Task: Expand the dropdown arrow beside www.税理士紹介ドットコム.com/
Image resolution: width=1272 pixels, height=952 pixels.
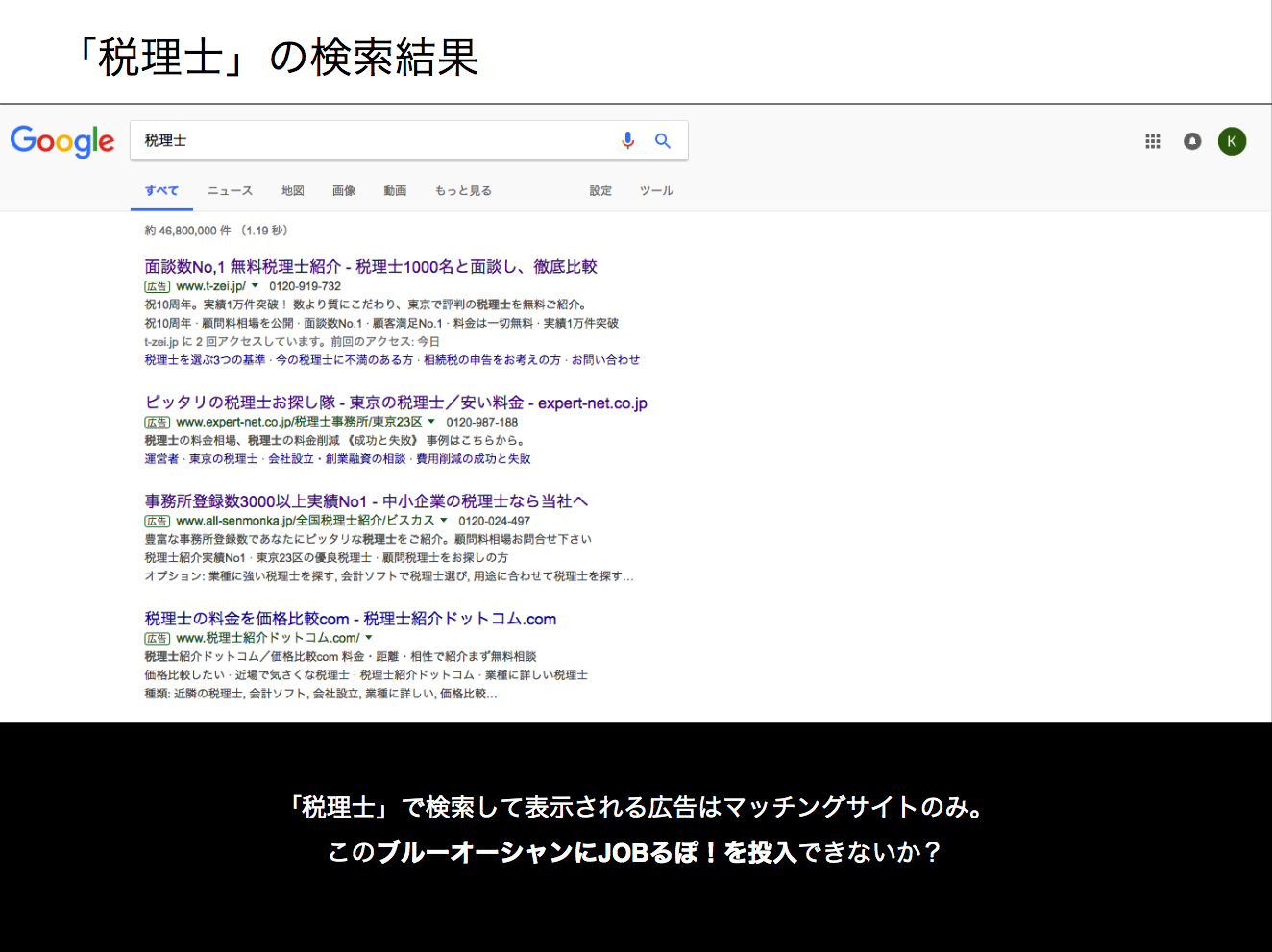Action: [x=369, y=637]
